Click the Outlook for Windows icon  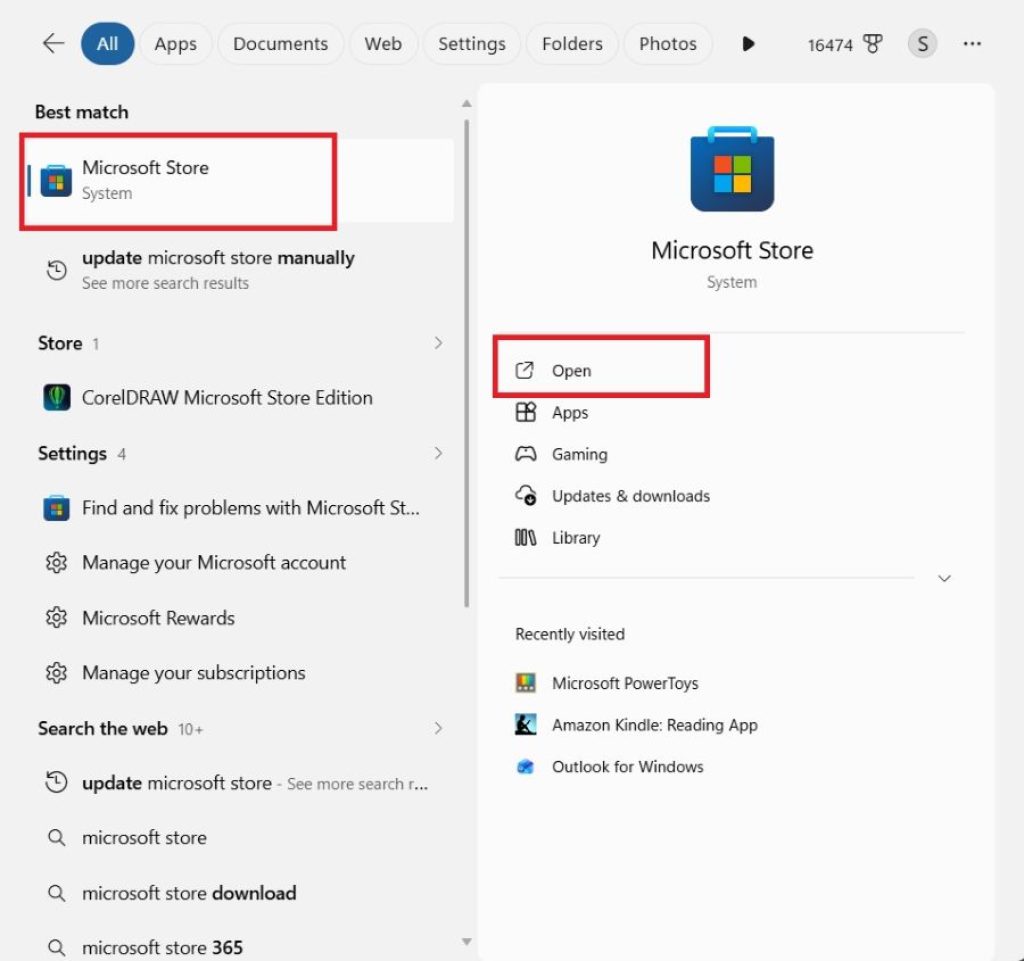click(526, 766)
